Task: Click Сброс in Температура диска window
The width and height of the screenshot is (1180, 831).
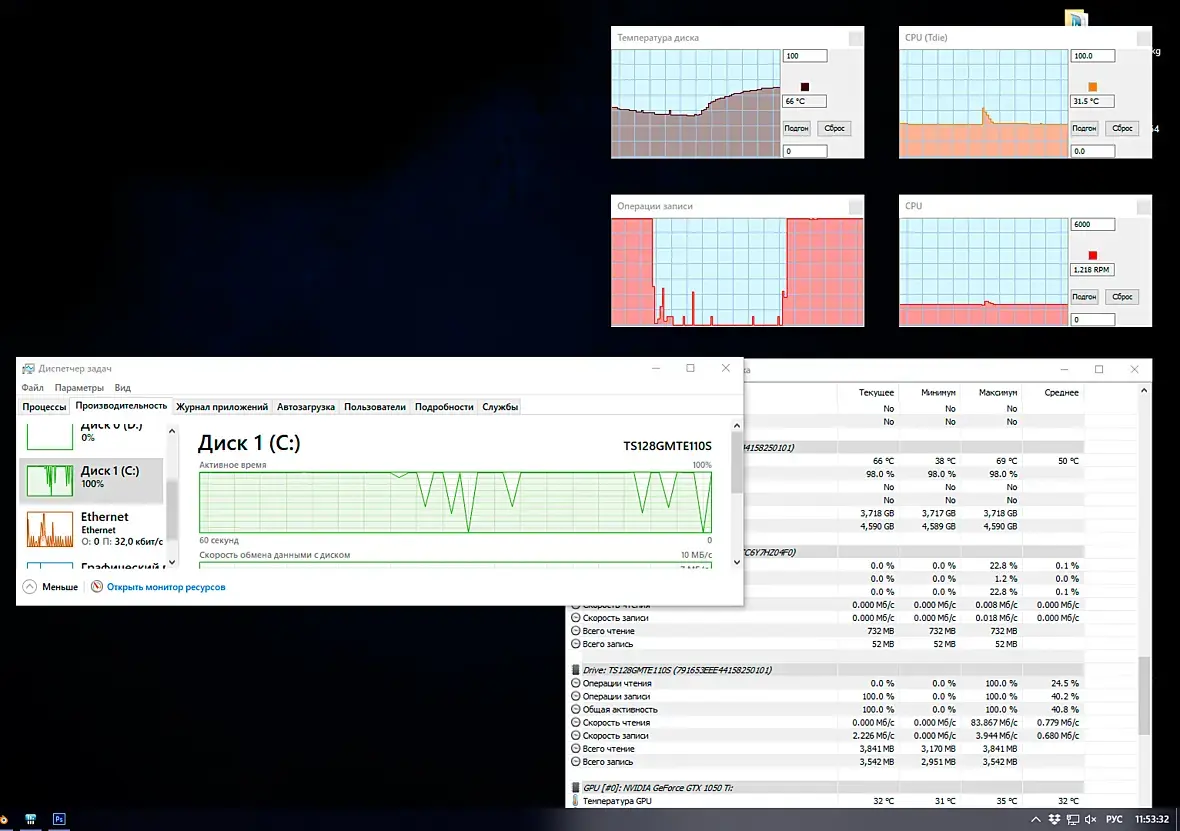Action: click(x=835, y=128)
